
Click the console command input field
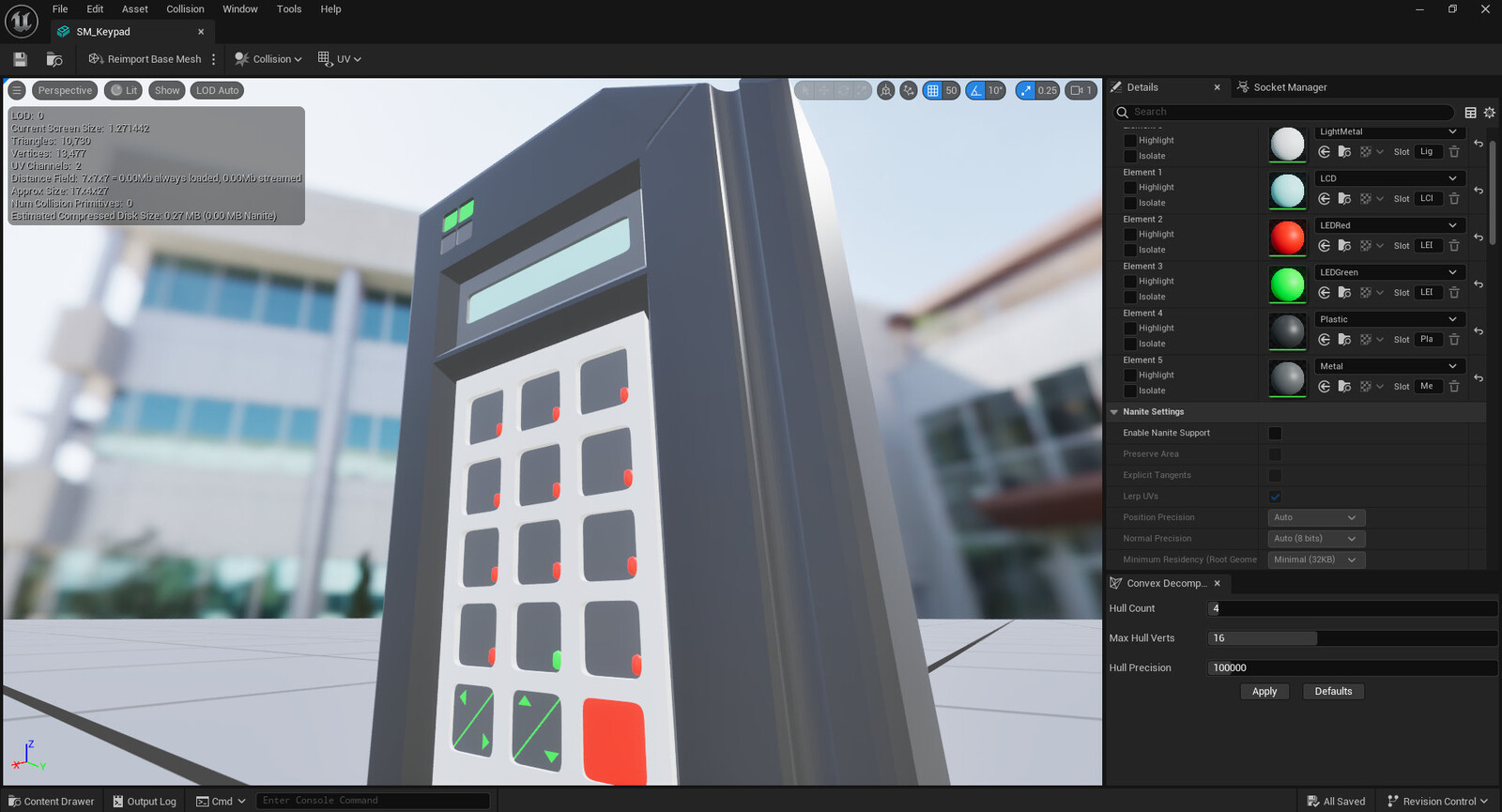tap(373, 801)
